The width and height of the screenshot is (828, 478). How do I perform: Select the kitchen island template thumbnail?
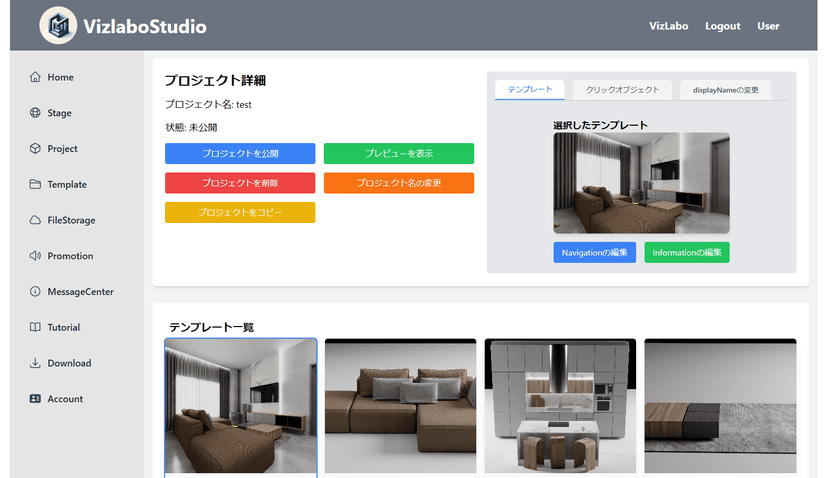pyautogui.click(x=560, y=406)
